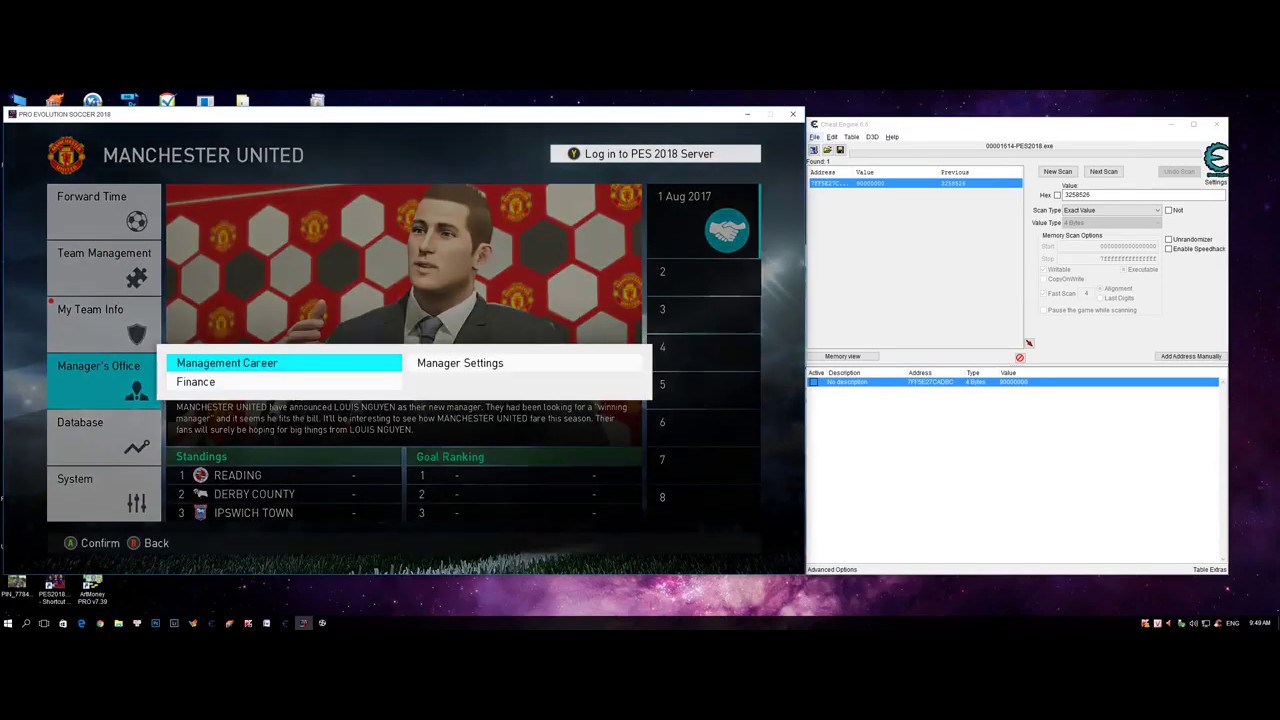Toggle the CopyOnWrite checkbox
This screenshot has height=720, width=1280.
1044,279
